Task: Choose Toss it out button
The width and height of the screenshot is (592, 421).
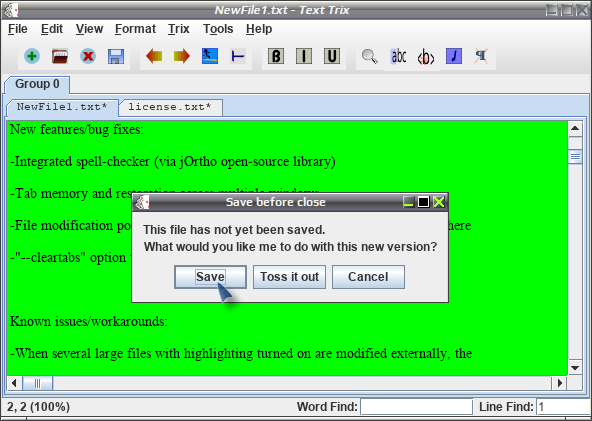Action: (x=290, y=277)
